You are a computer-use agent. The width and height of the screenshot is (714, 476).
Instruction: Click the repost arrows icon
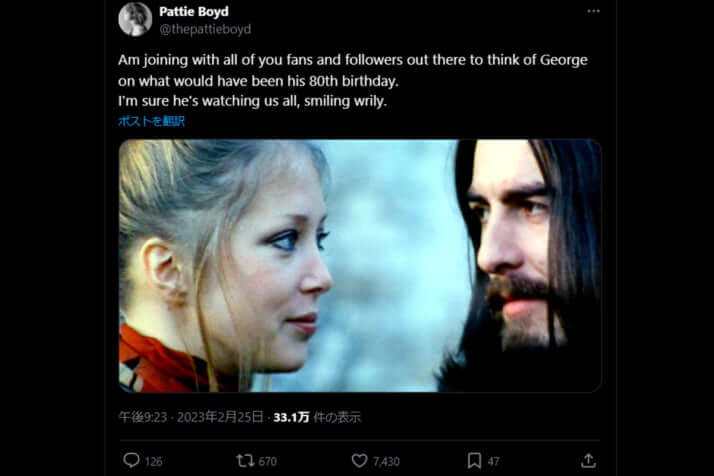tap(244, 460)
